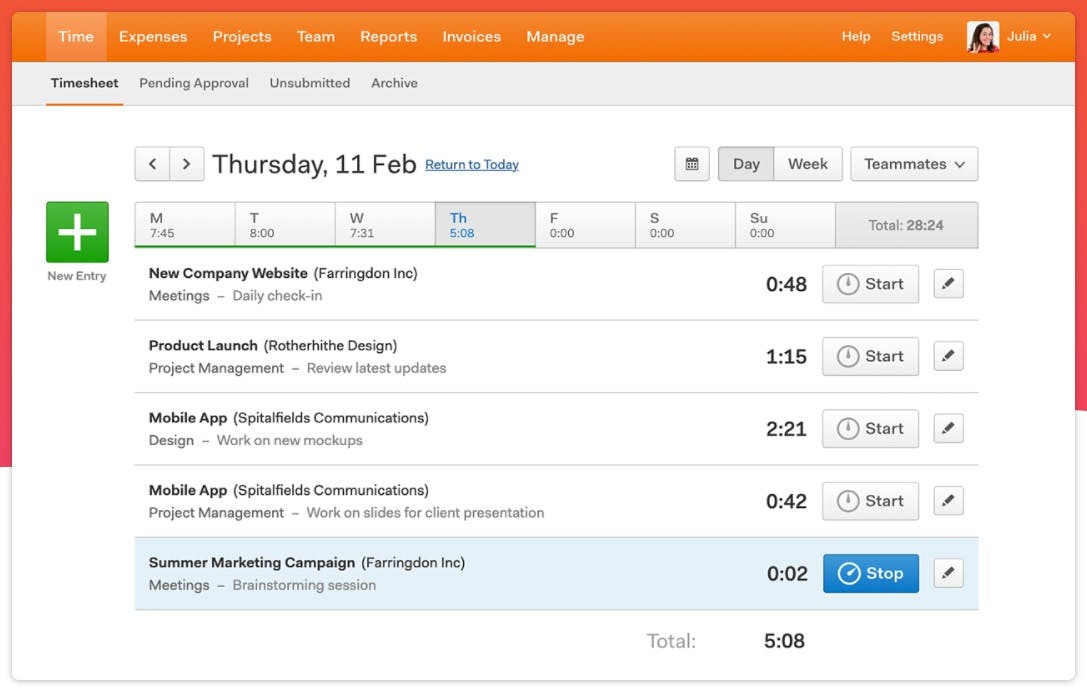Click Julia's profile avatar picture
Viewport: 1087px width, 688px height.
coord(982,37)
